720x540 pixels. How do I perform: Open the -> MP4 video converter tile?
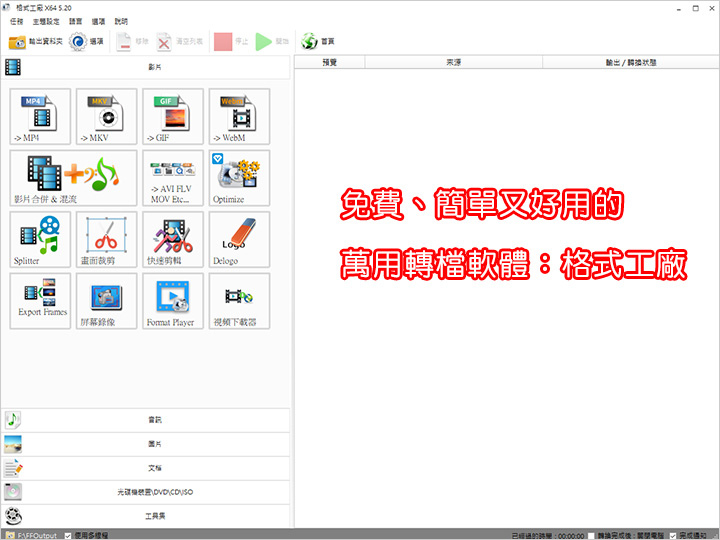[40, 117]
